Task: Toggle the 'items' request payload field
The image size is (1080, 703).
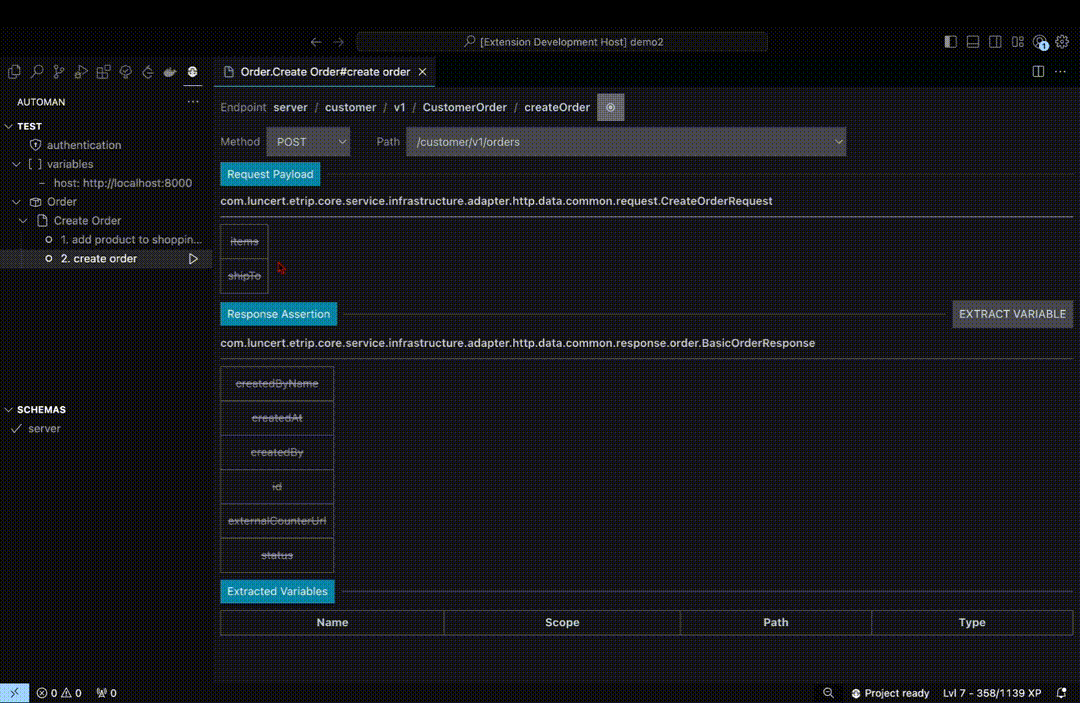Action: pyautogui.click(x=244, y=241)
